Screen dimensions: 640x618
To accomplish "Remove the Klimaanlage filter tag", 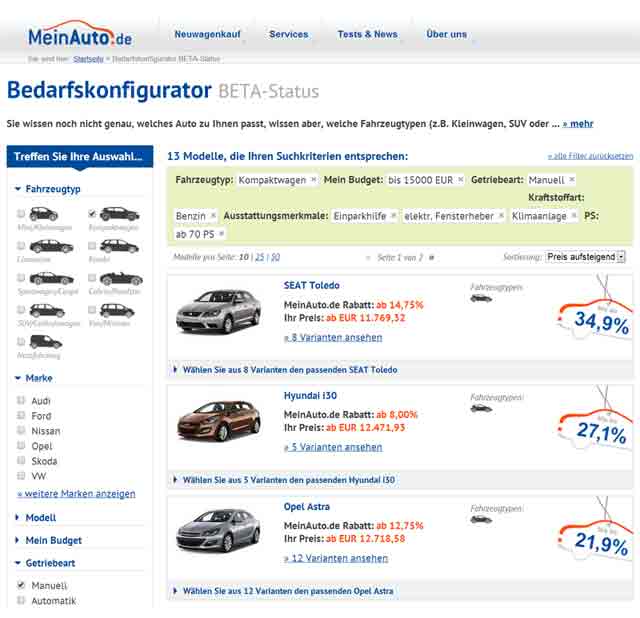I will point(574,216).
